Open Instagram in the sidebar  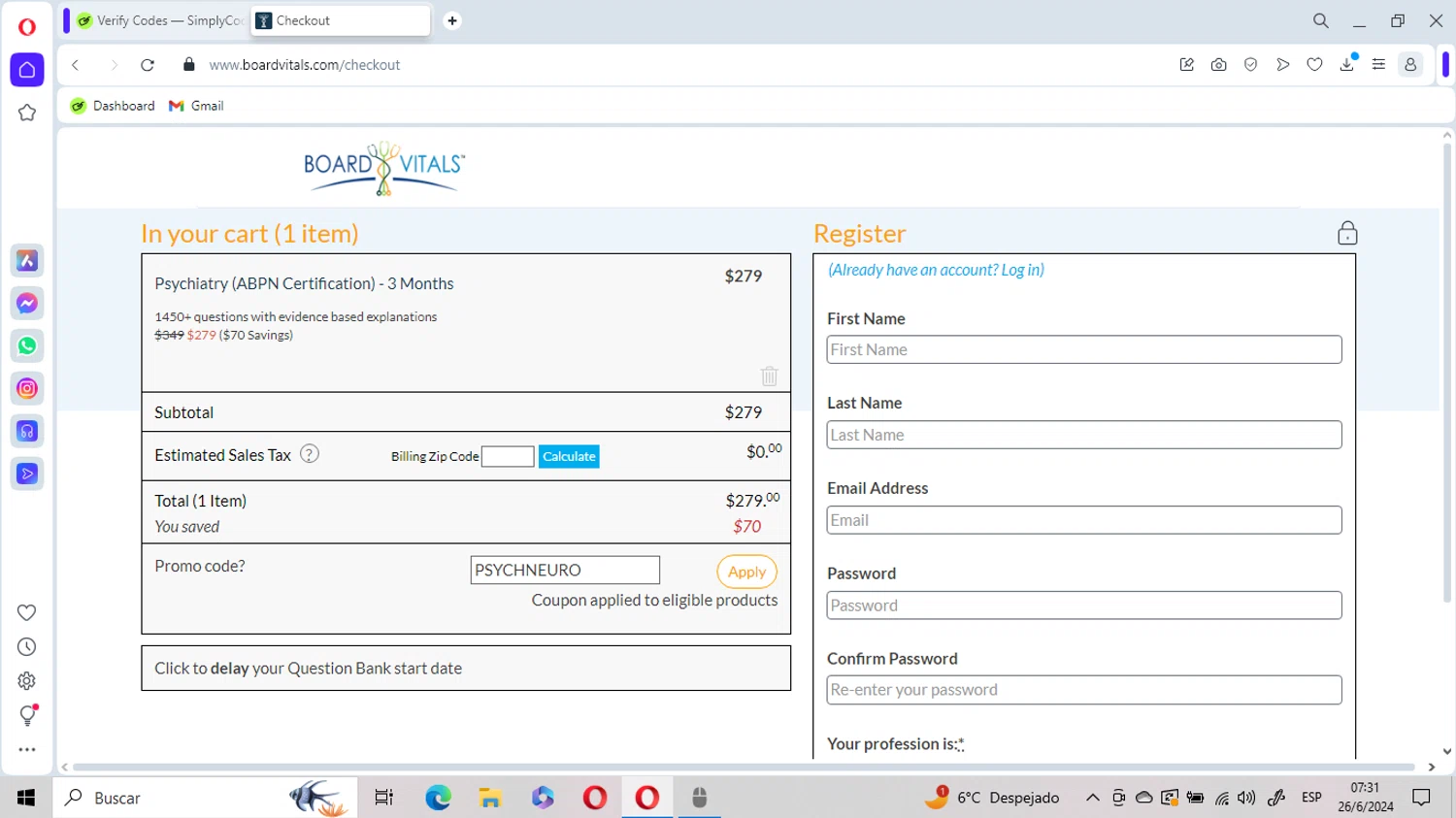point(27,389)
